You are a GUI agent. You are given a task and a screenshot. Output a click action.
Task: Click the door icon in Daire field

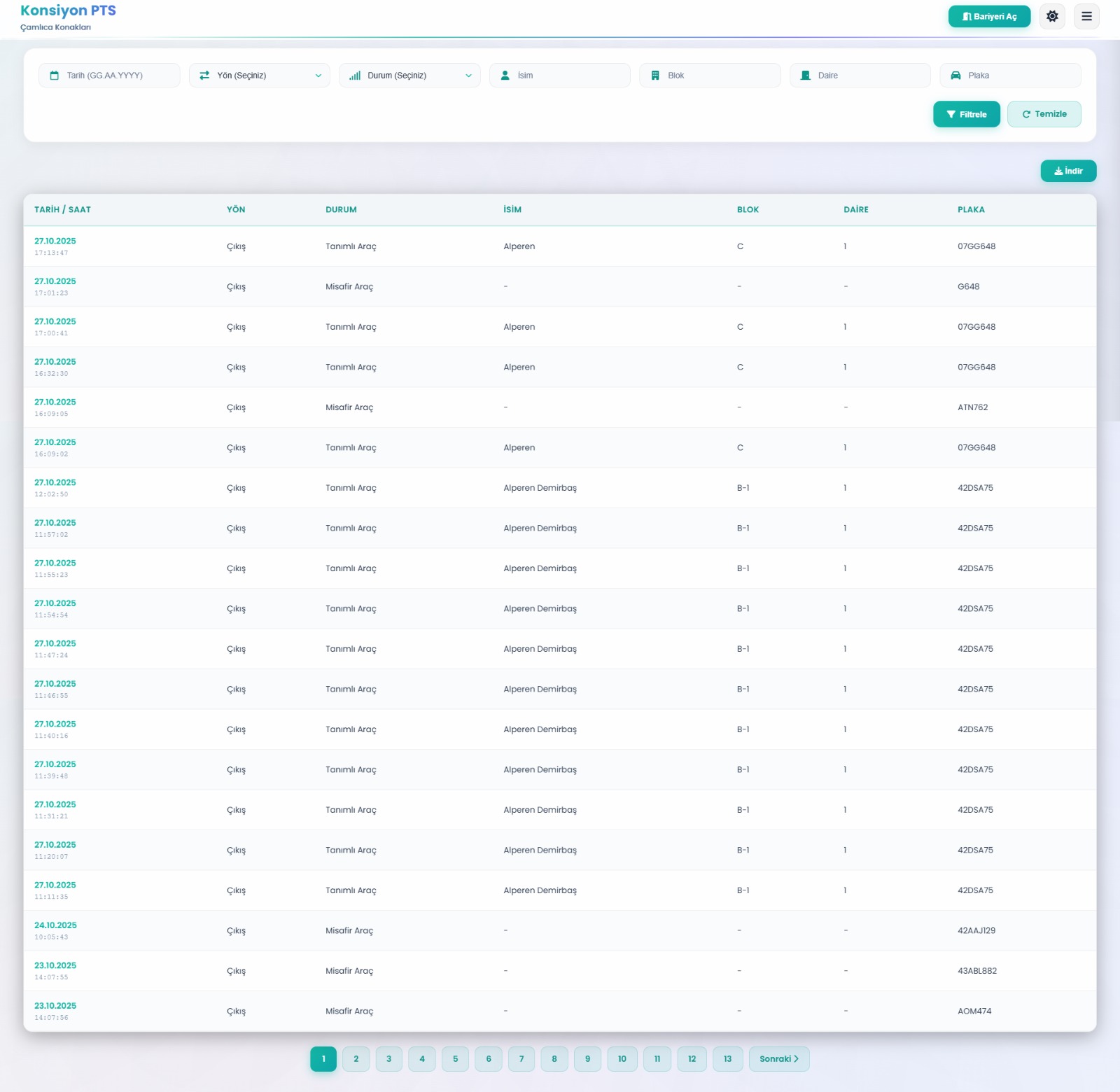point(805,76)
